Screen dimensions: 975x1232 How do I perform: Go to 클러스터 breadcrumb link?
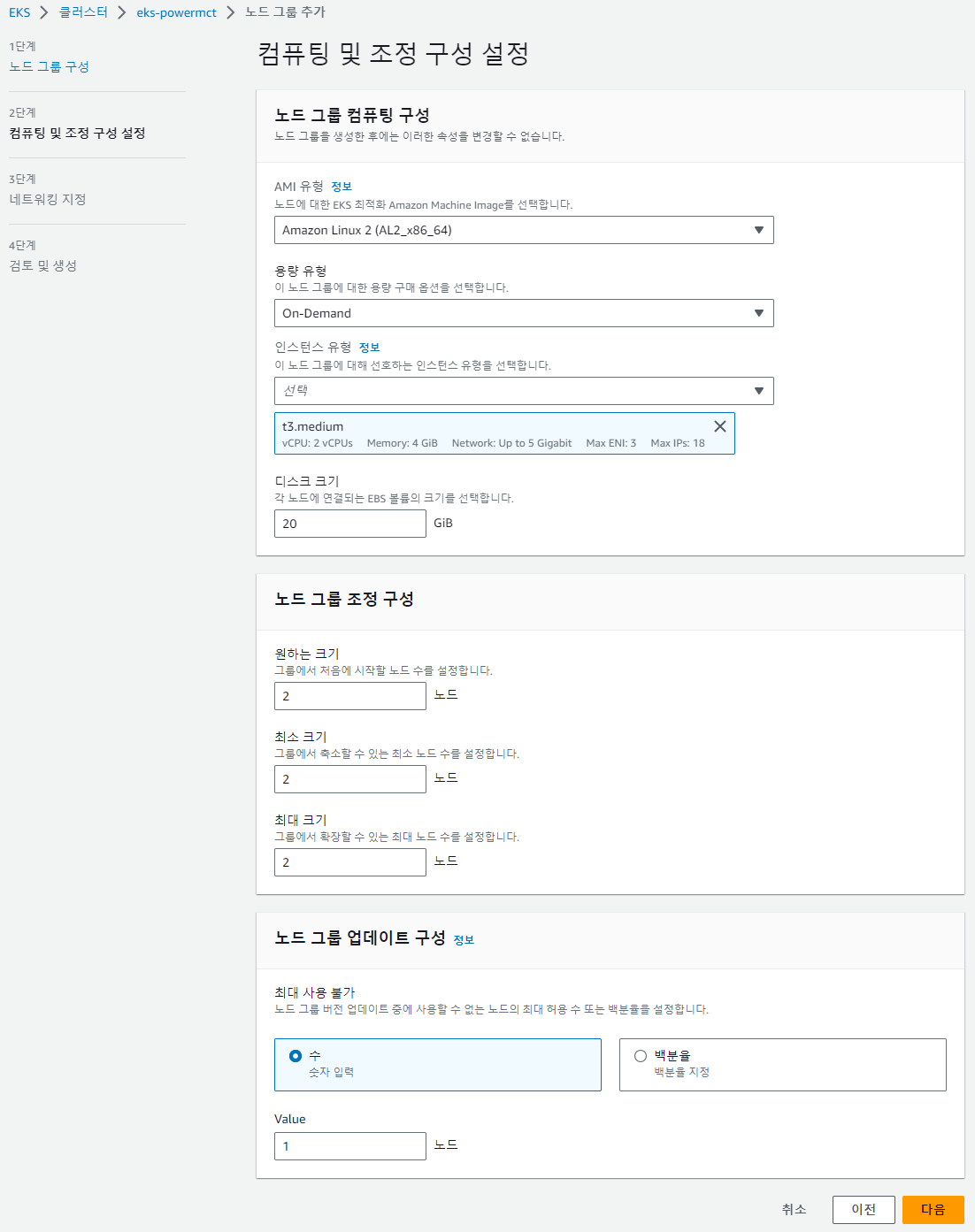pos(83,12)
